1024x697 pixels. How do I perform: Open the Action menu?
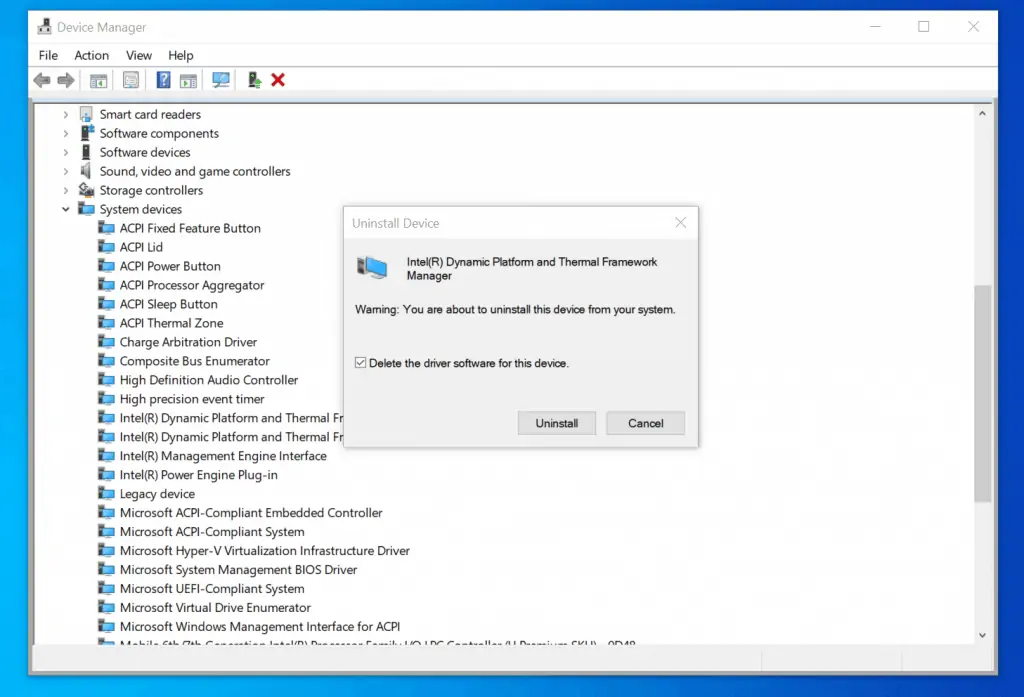tap(91, 55)
